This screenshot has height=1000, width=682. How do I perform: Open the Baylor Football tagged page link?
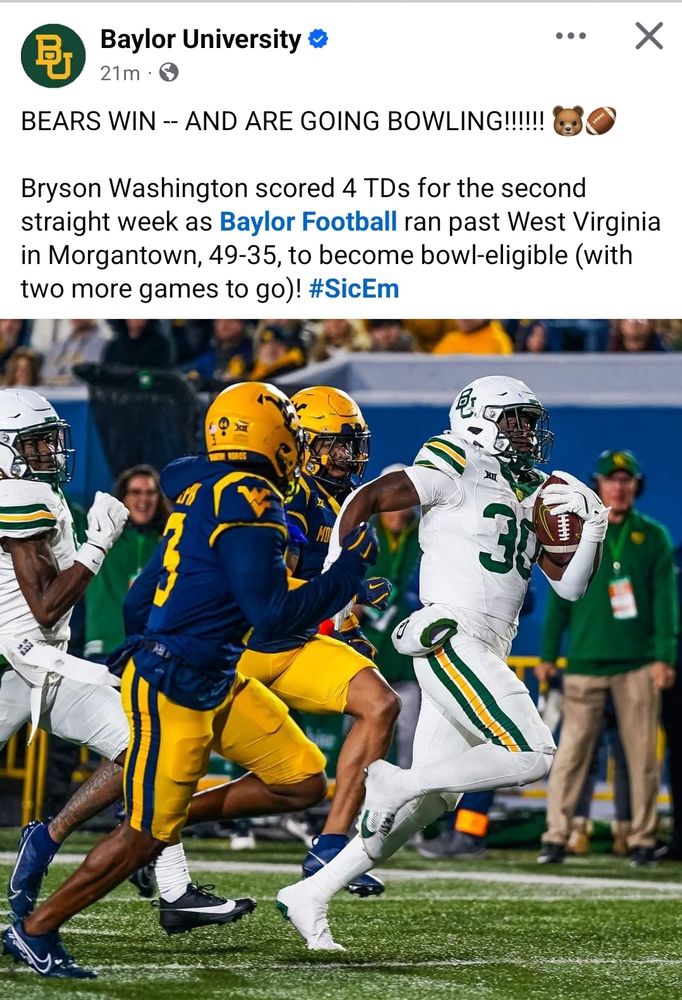[x=308, y=222]
